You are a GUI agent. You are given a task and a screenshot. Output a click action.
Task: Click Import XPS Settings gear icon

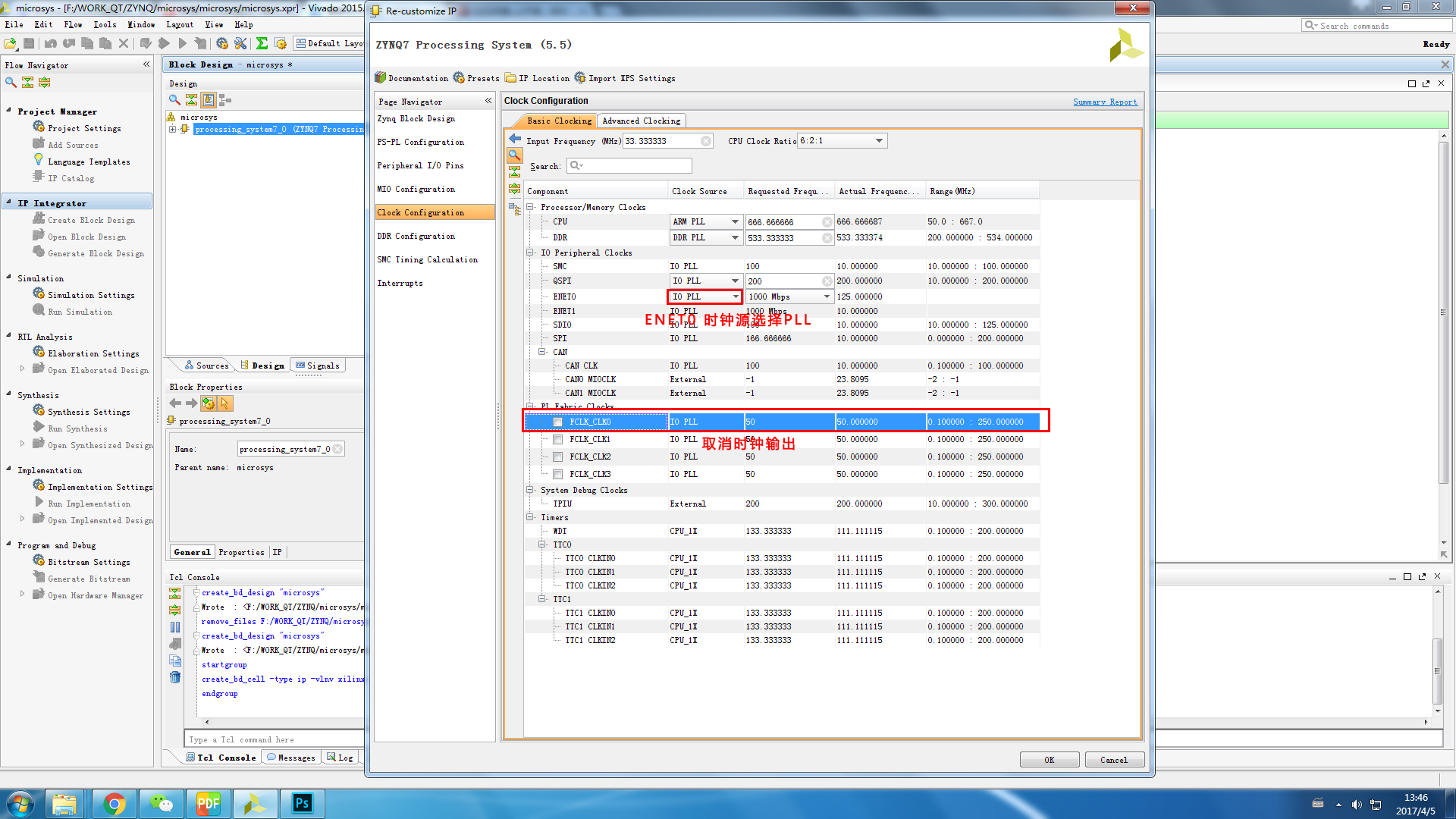click(580, 78)
